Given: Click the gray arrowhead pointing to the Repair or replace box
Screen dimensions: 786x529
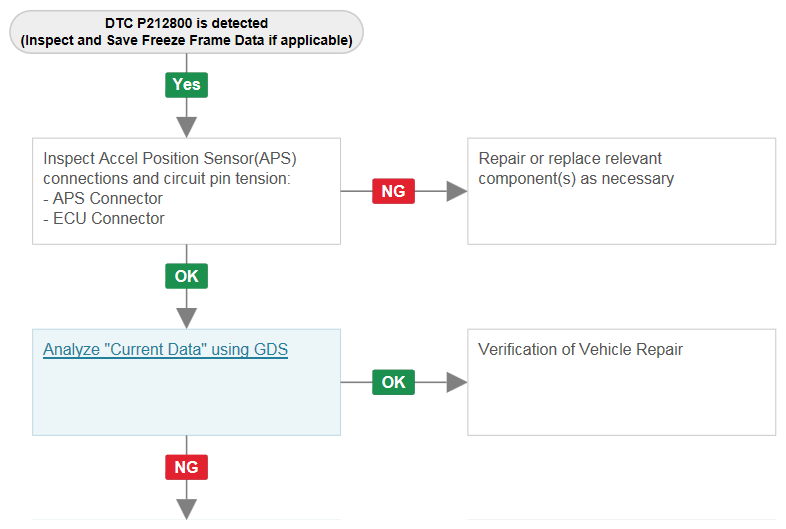Looking at the screenshot, I should [456, 191].
